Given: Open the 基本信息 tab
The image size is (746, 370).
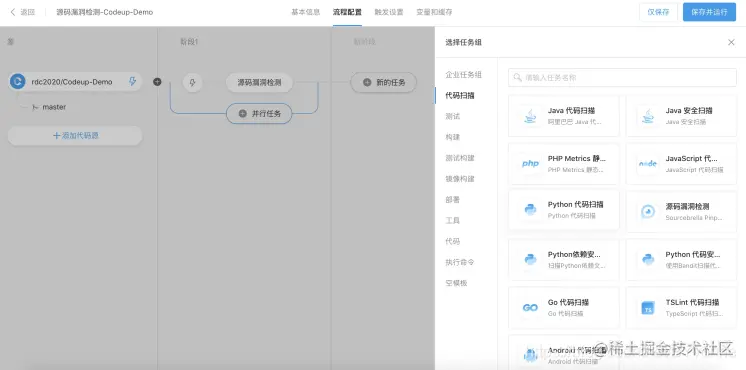Looking at the screenshot, I should (305, 12).
